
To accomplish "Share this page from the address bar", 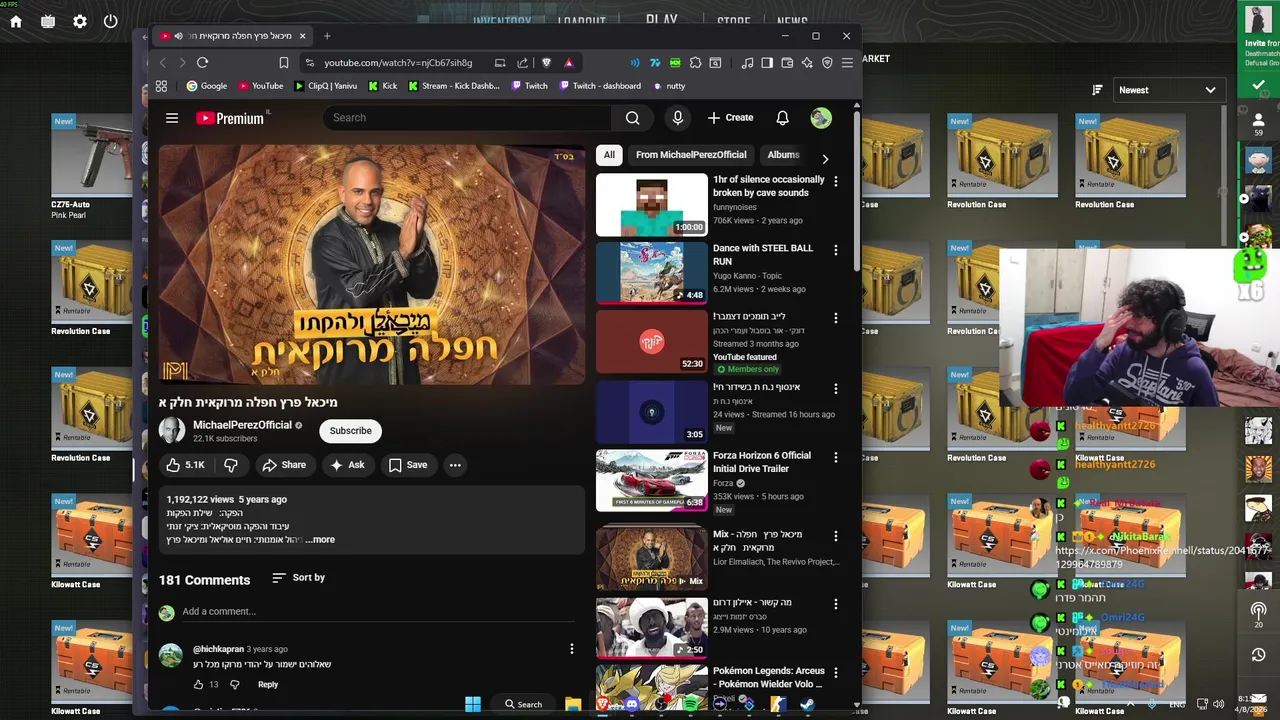I will pyautogui.click(x=522, y=62).
